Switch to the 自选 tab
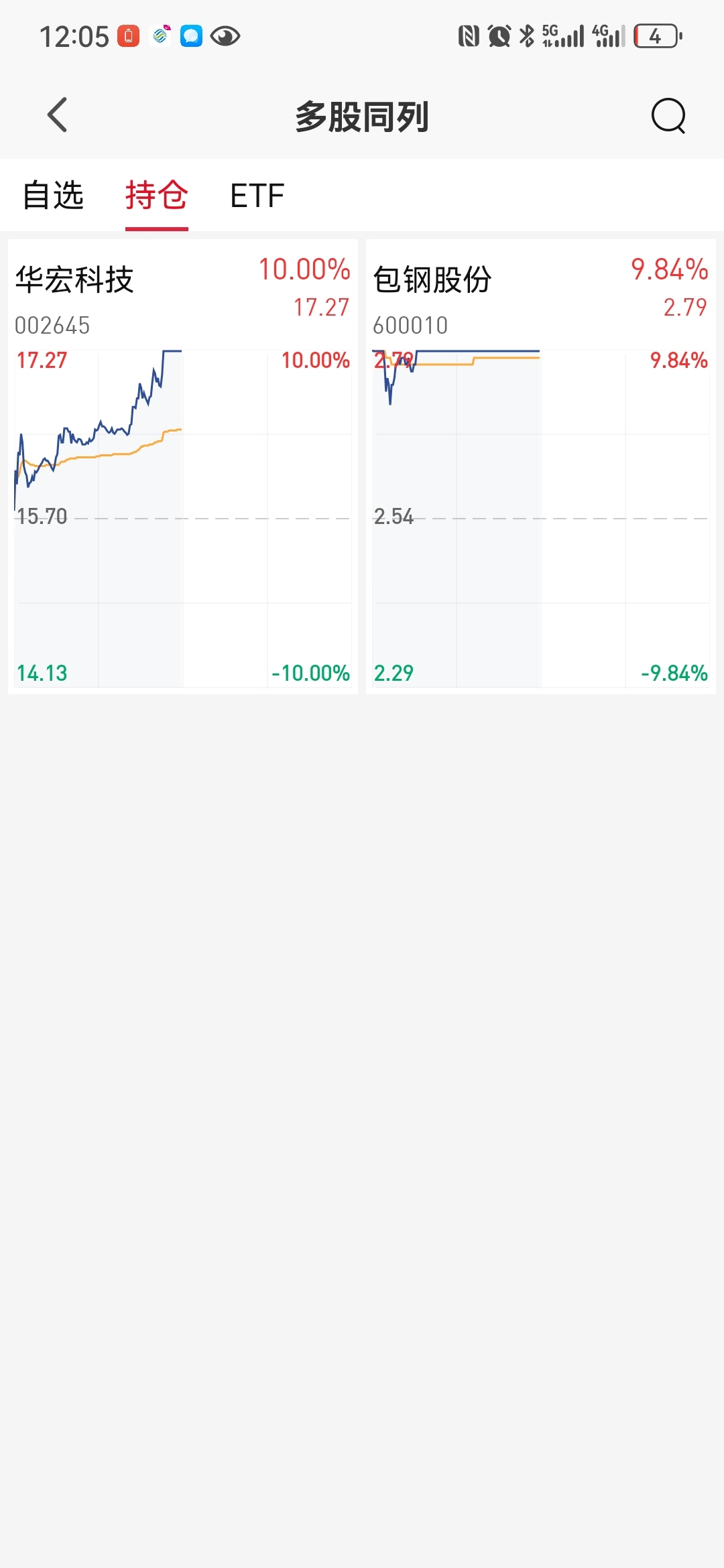Image resolution: width=724 pixels, height=1568 pixels. [53, 196]
